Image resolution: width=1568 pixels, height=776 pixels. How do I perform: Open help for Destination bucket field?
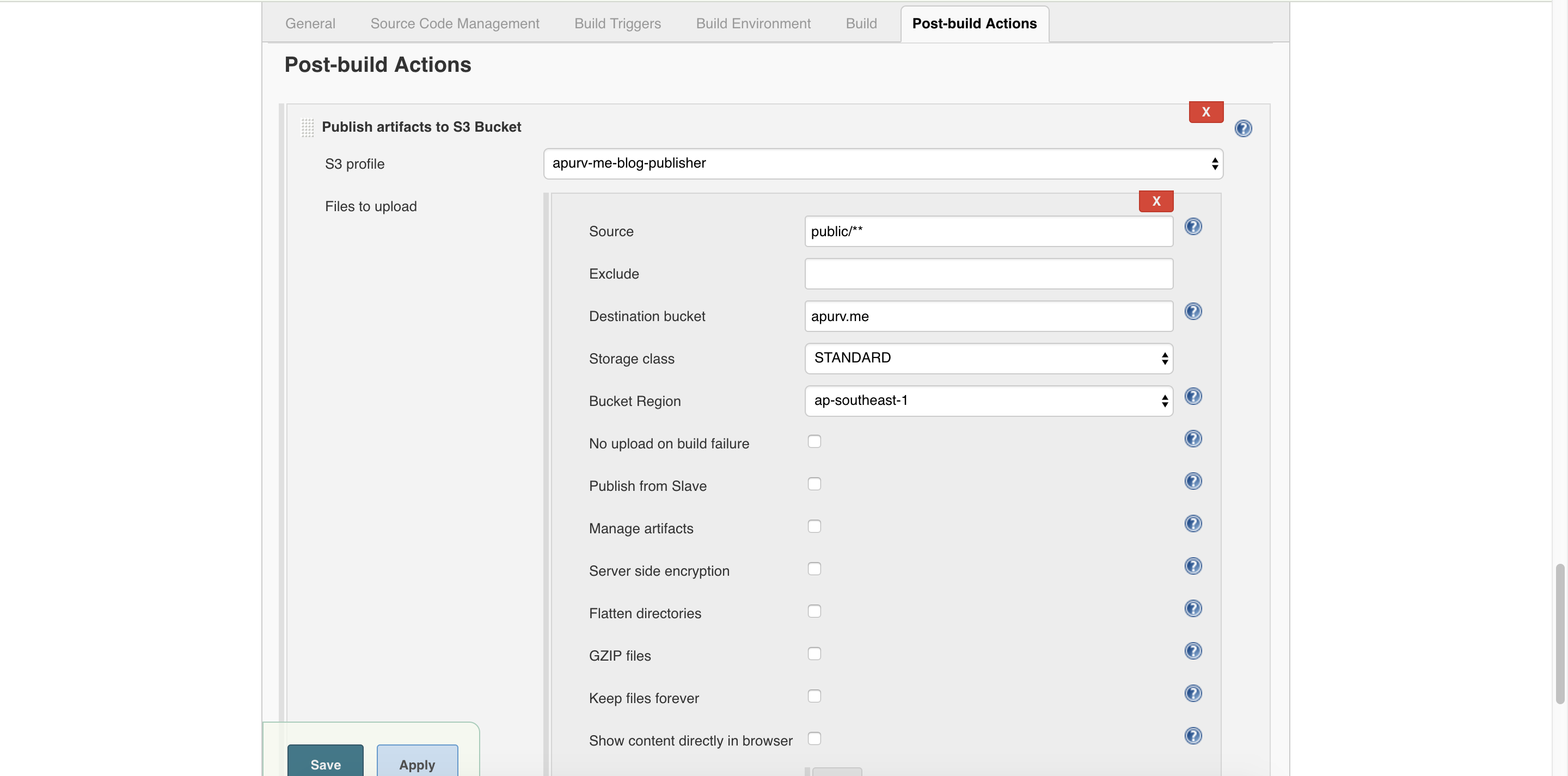pyautogui.click(x=1192, y=312)
